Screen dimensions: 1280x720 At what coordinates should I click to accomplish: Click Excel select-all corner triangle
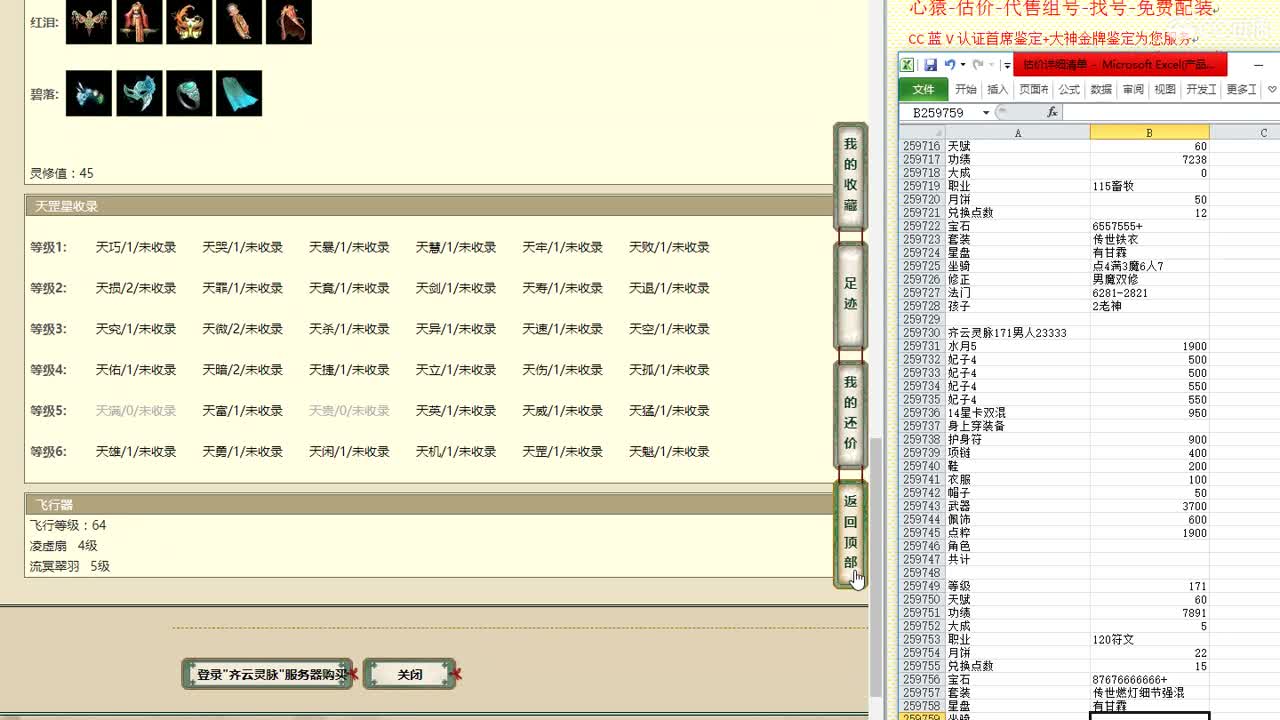[921, 132]
